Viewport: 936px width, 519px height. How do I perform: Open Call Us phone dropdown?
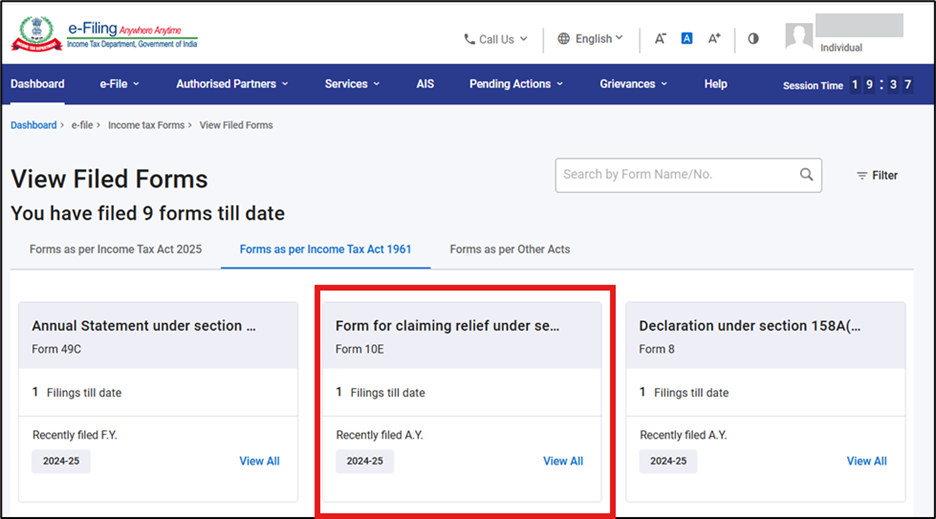click(495, 39)
